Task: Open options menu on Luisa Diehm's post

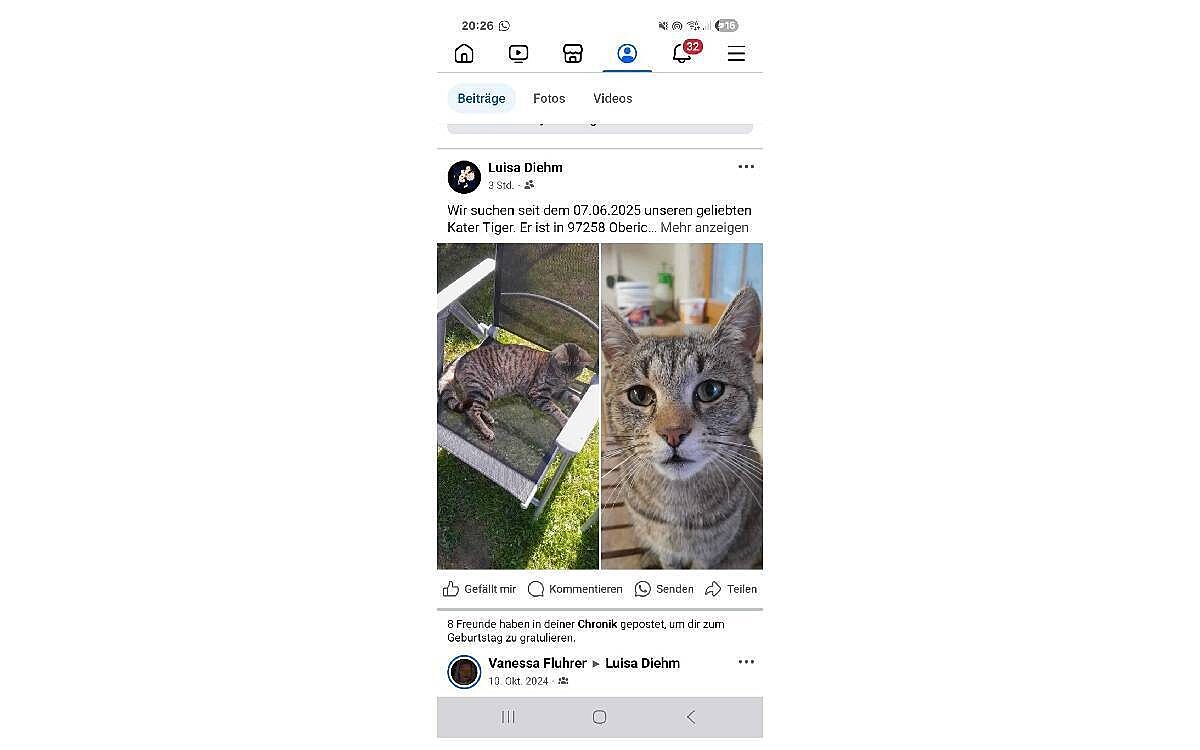Action: (746, 167)
